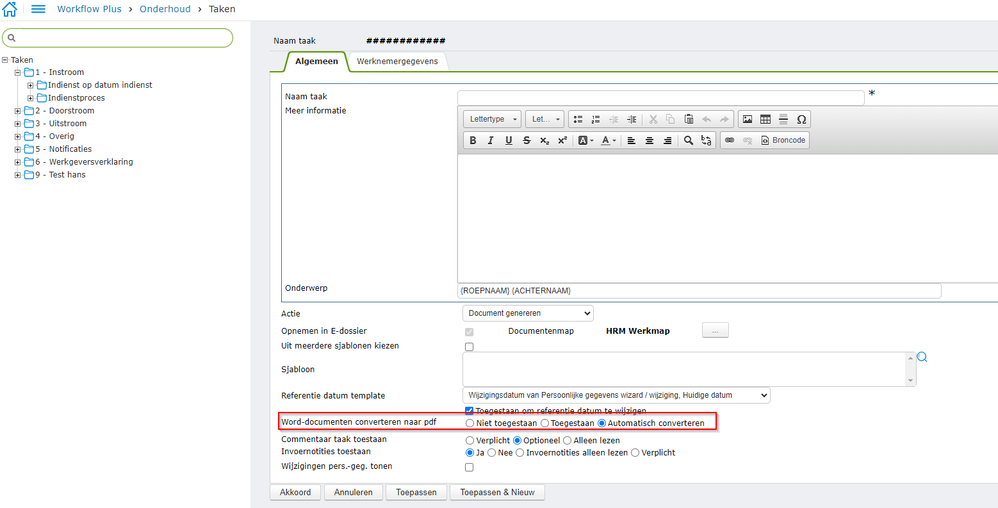Copy selected editor text

(x=671, y=119)
